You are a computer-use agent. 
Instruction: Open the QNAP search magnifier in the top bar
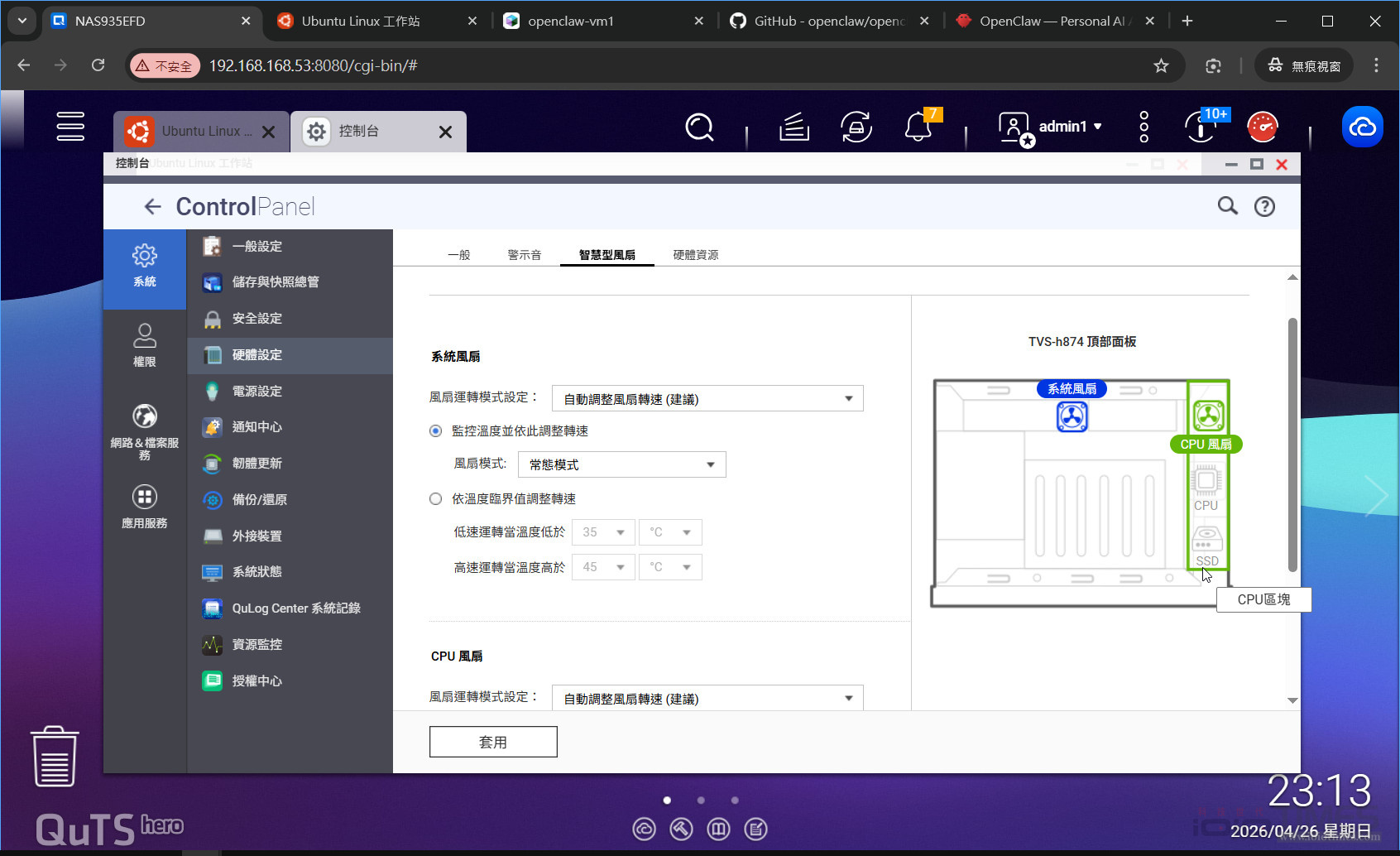point(699,127)
